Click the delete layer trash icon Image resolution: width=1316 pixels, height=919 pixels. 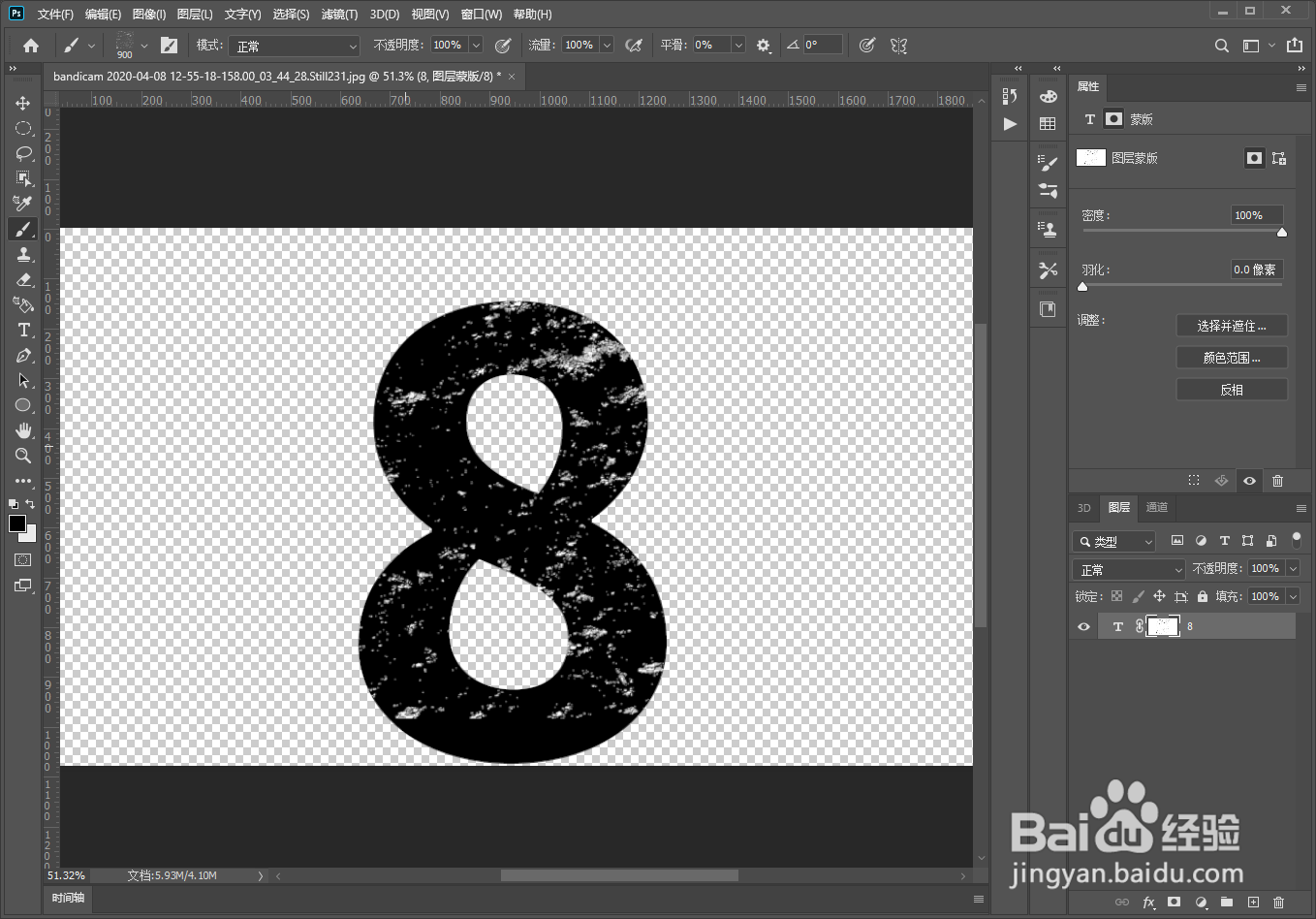(x=1278, y=902)
